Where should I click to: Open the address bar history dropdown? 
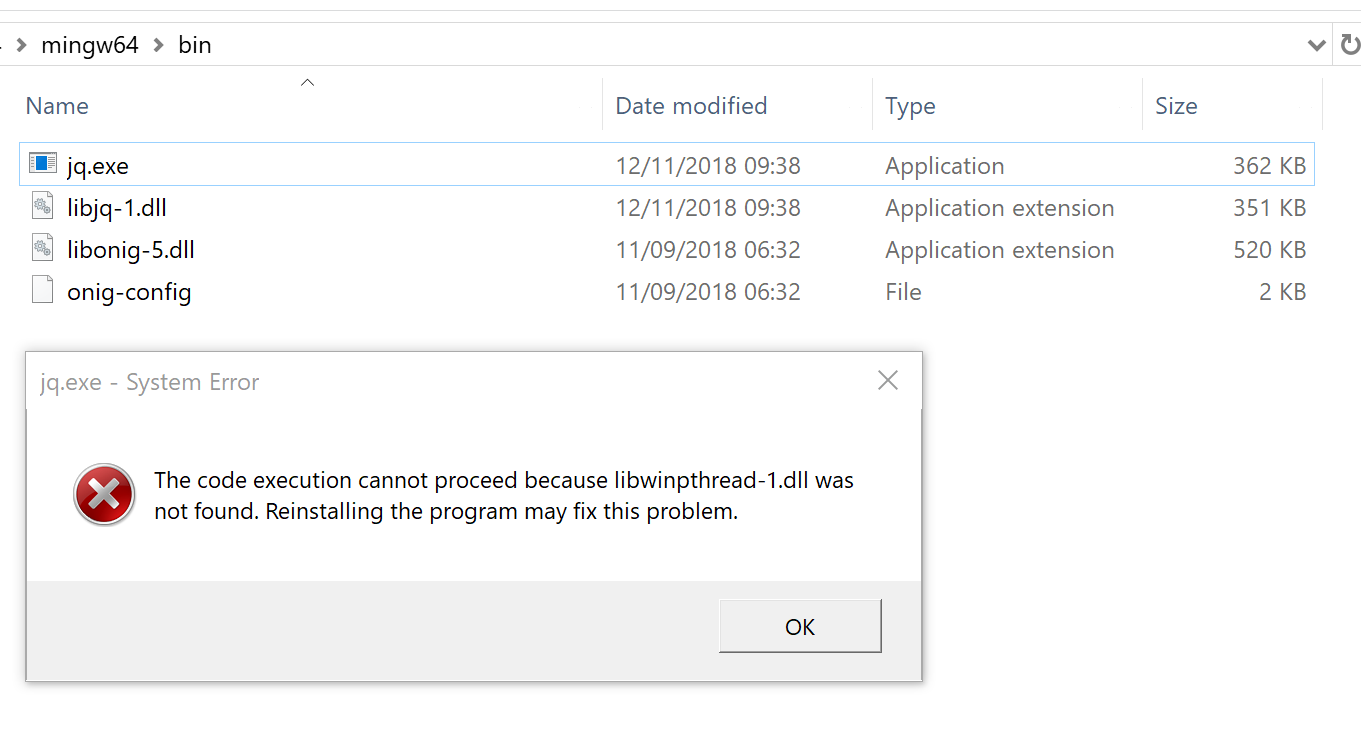click(x=1316, y=44)
